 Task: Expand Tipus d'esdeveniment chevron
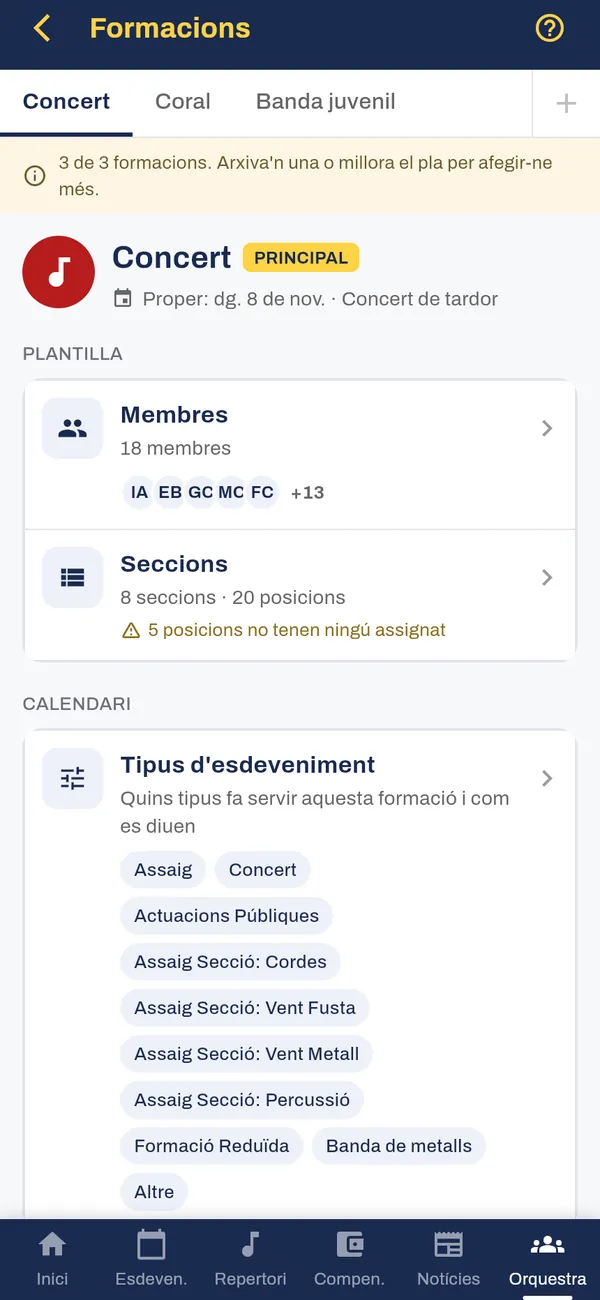(547, 778)
